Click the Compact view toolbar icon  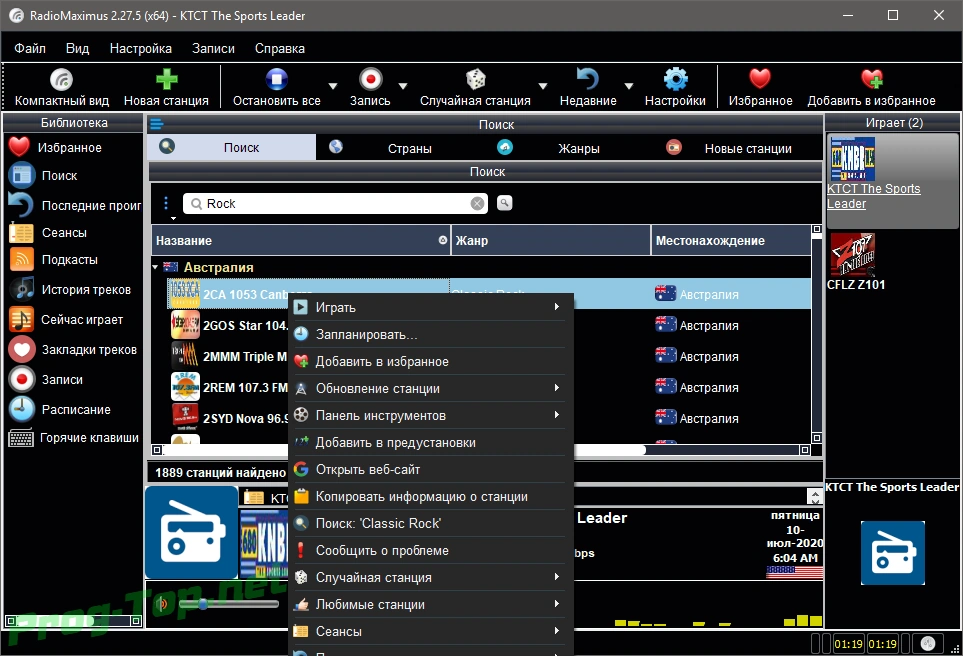coord(61,79)
